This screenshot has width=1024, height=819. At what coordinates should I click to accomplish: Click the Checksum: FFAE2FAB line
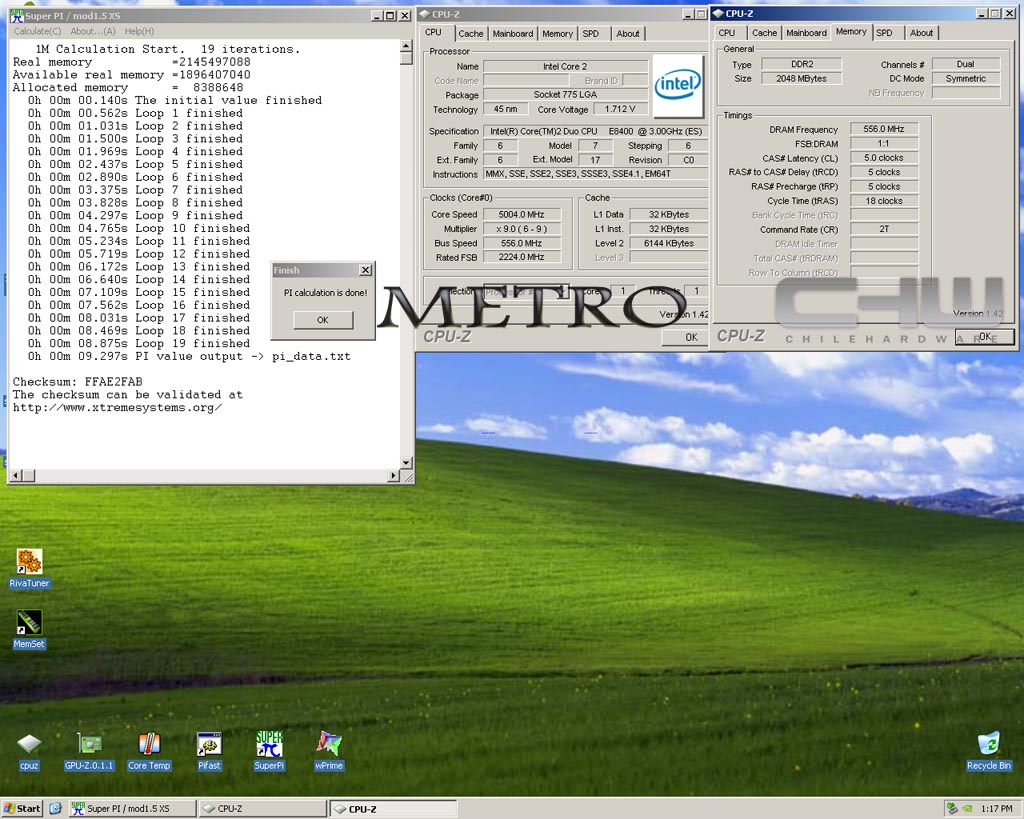[x=78, y=381]
